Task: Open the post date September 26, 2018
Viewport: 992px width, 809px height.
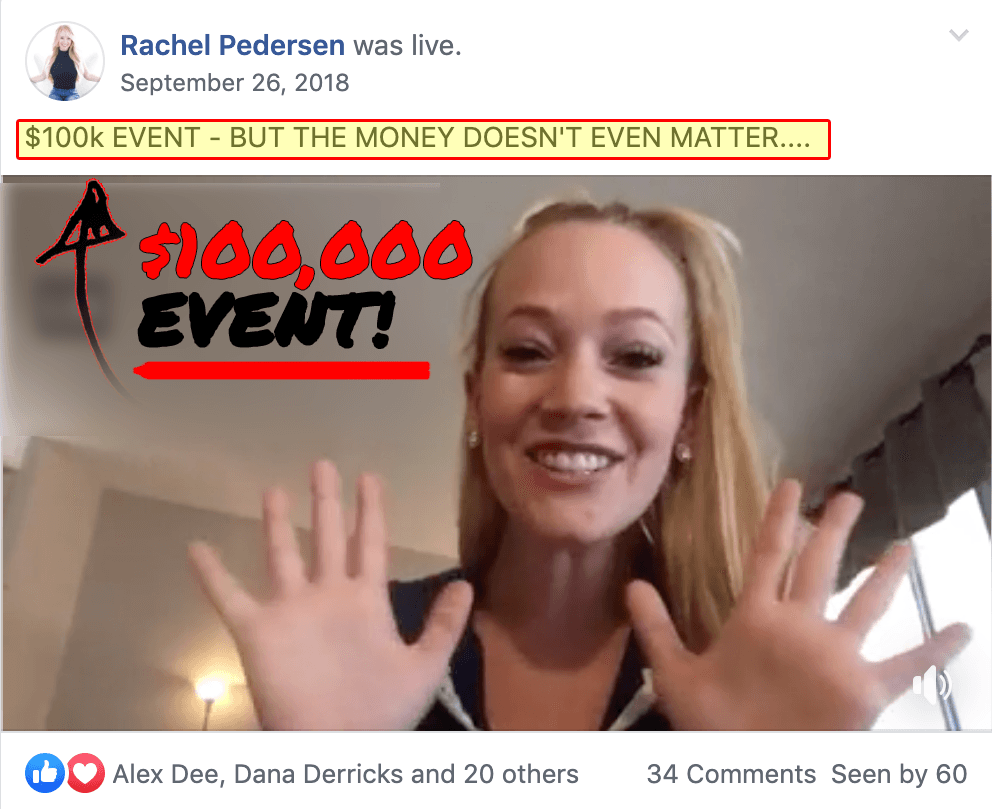Action: point(235,83)
